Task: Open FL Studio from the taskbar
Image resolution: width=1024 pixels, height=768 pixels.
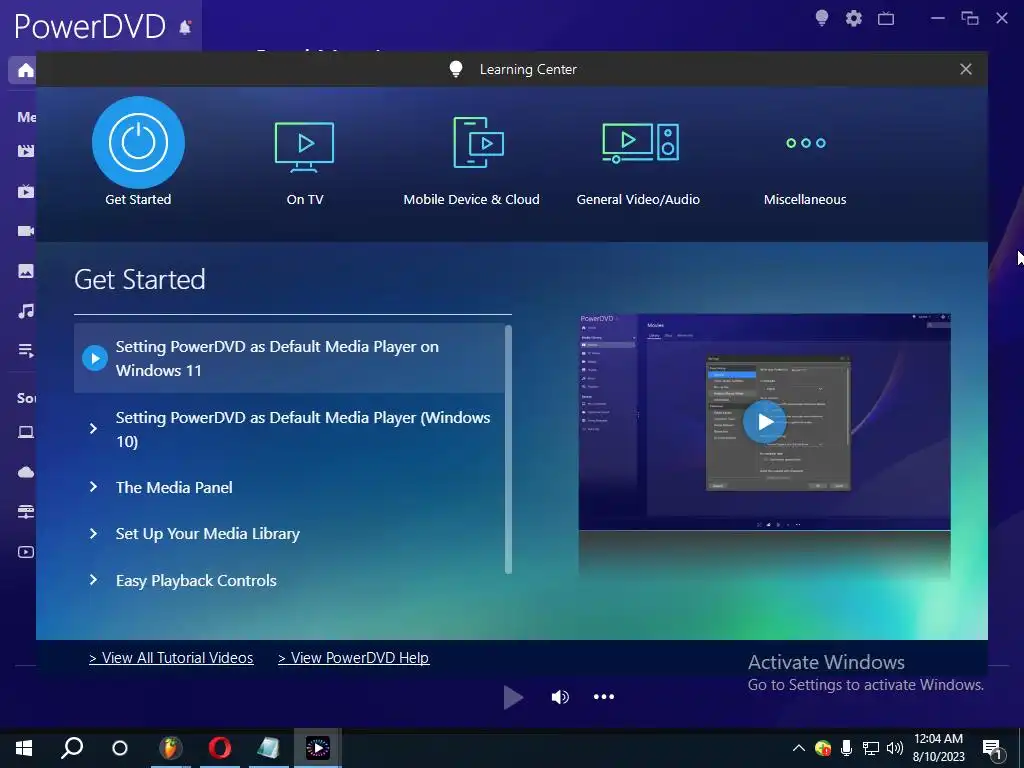Action: click(x=170, y=748)
